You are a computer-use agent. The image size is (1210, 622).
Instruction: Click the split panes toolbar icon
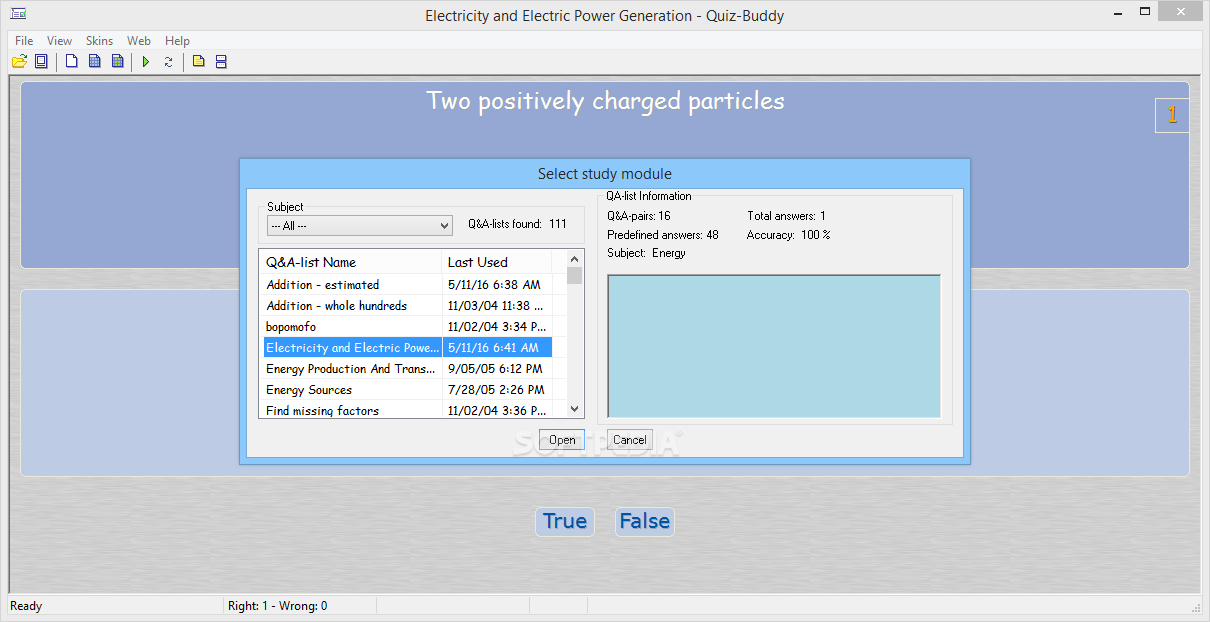221,62
